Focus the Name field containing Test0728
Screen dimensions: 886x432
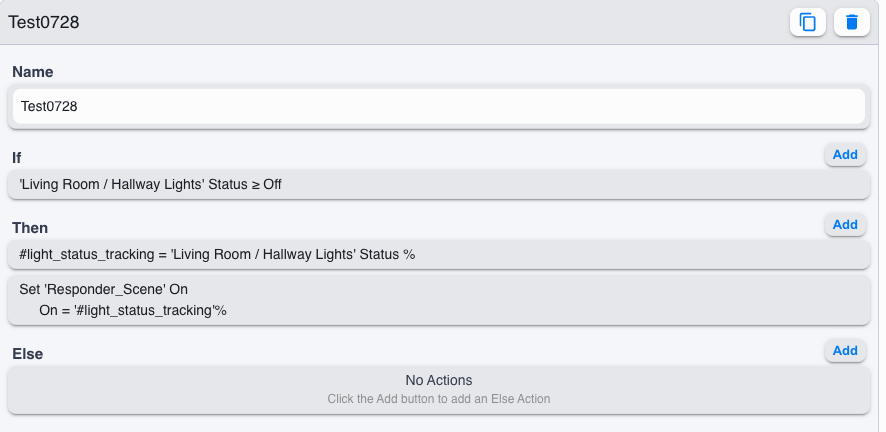[439, 106]
